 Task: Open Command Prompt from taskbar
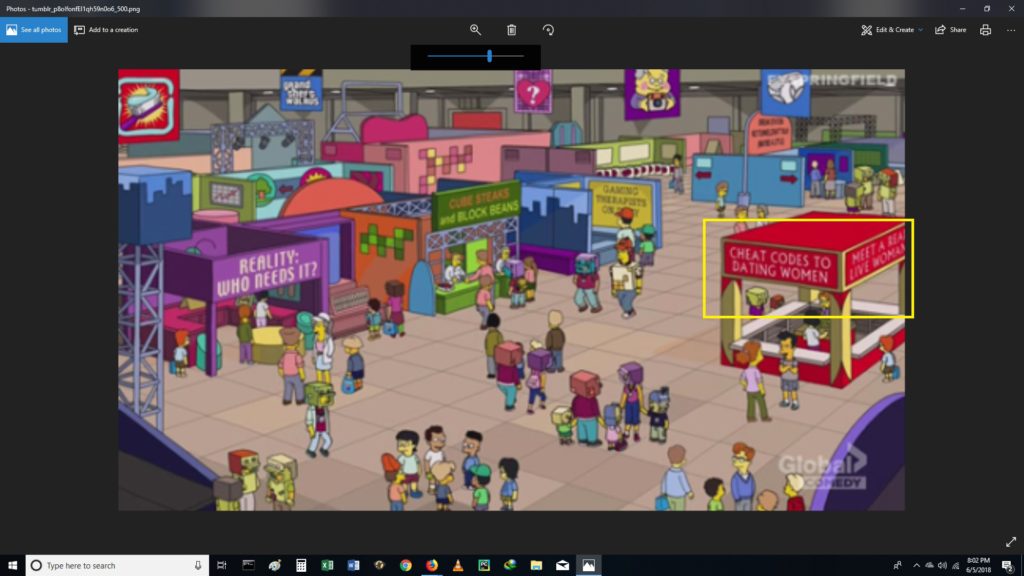click(248, 566)
